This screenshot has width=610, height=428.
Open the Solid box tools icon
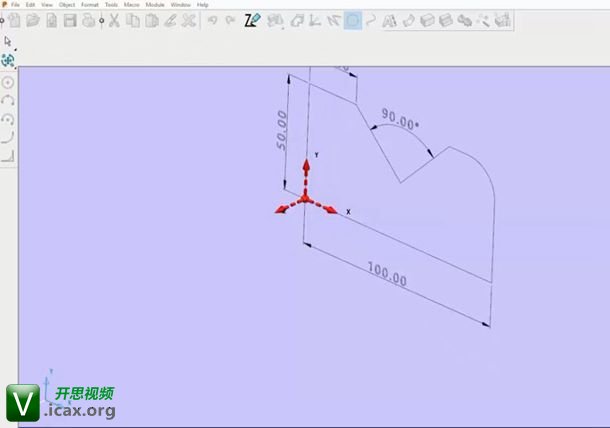pos(427,20)
